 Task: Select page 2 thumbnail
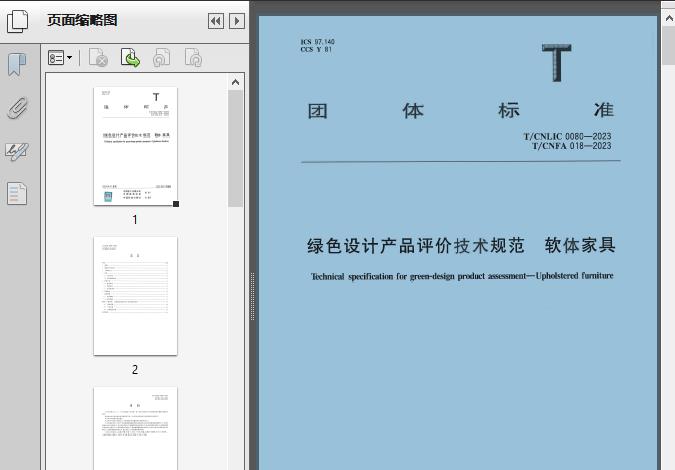point(135,296)
